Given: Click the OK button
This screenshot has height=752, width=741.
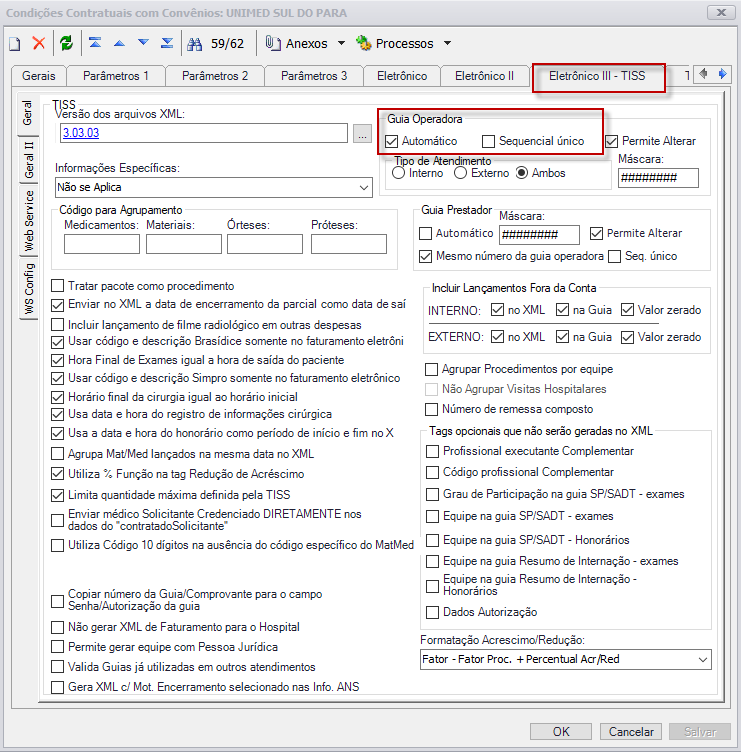Looking at the screenshot, I should click(561, 732).
